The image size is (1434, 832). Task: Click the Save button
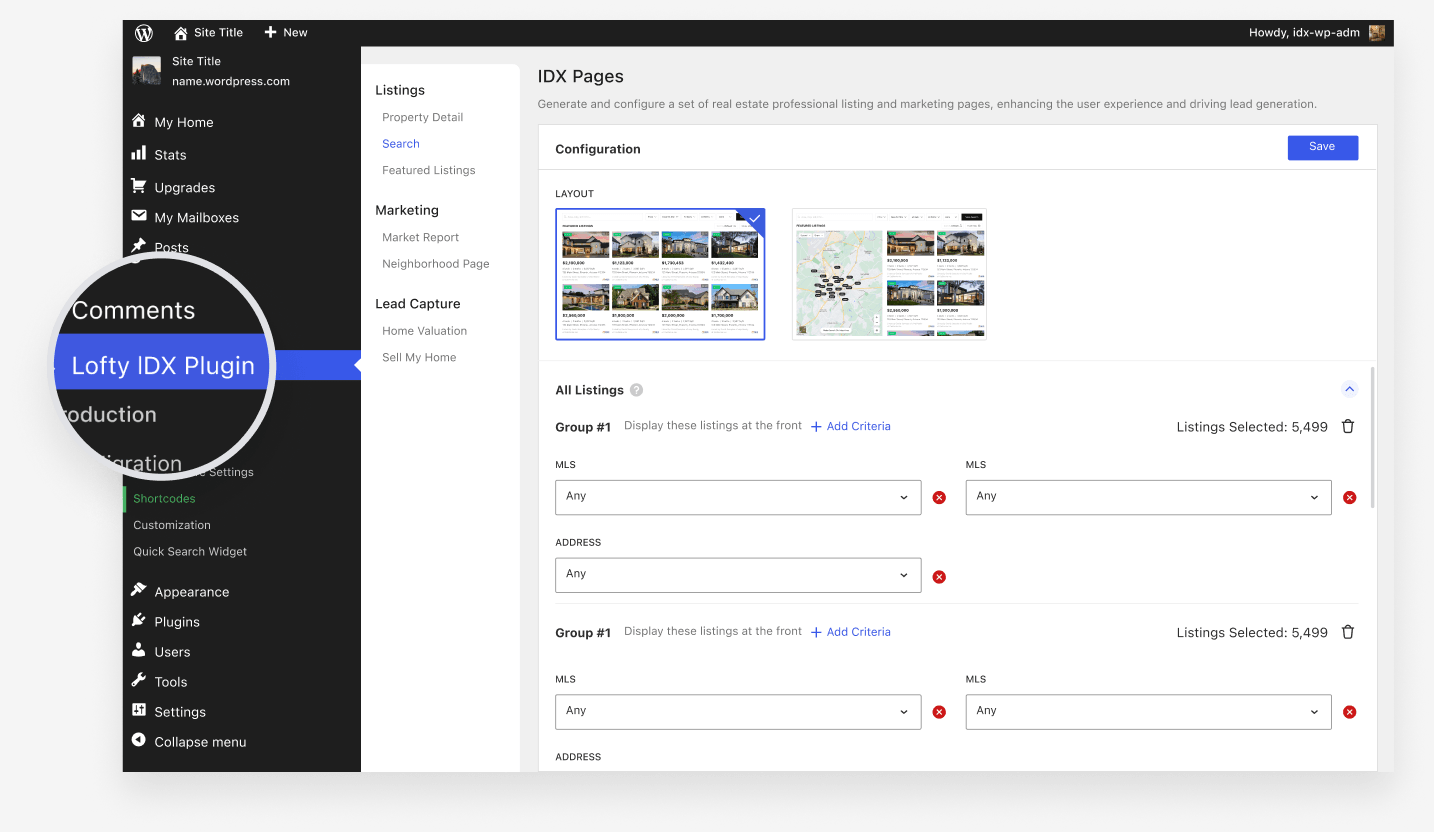[1322, 147]
